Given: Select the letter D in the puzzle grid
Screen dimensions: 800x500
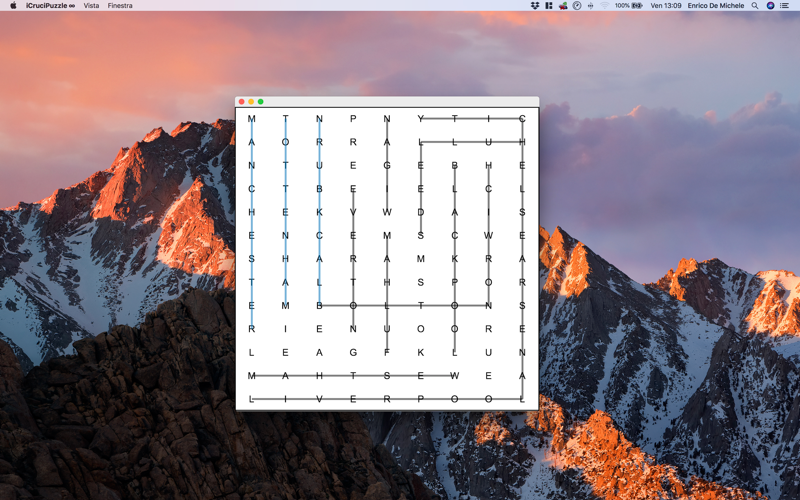Looking at the screenshot, I should pos(420,212).
